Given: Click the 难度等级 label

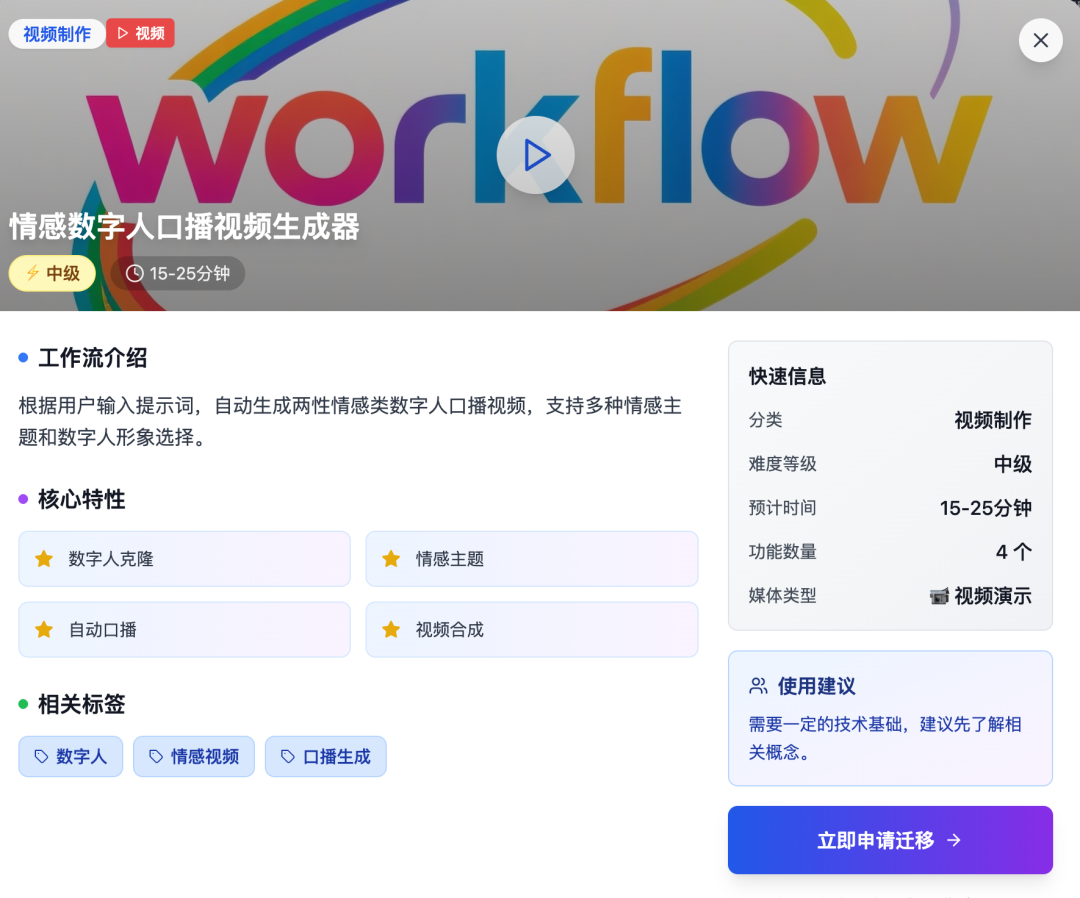Looking at the screenshot, I should click(782, 464).
